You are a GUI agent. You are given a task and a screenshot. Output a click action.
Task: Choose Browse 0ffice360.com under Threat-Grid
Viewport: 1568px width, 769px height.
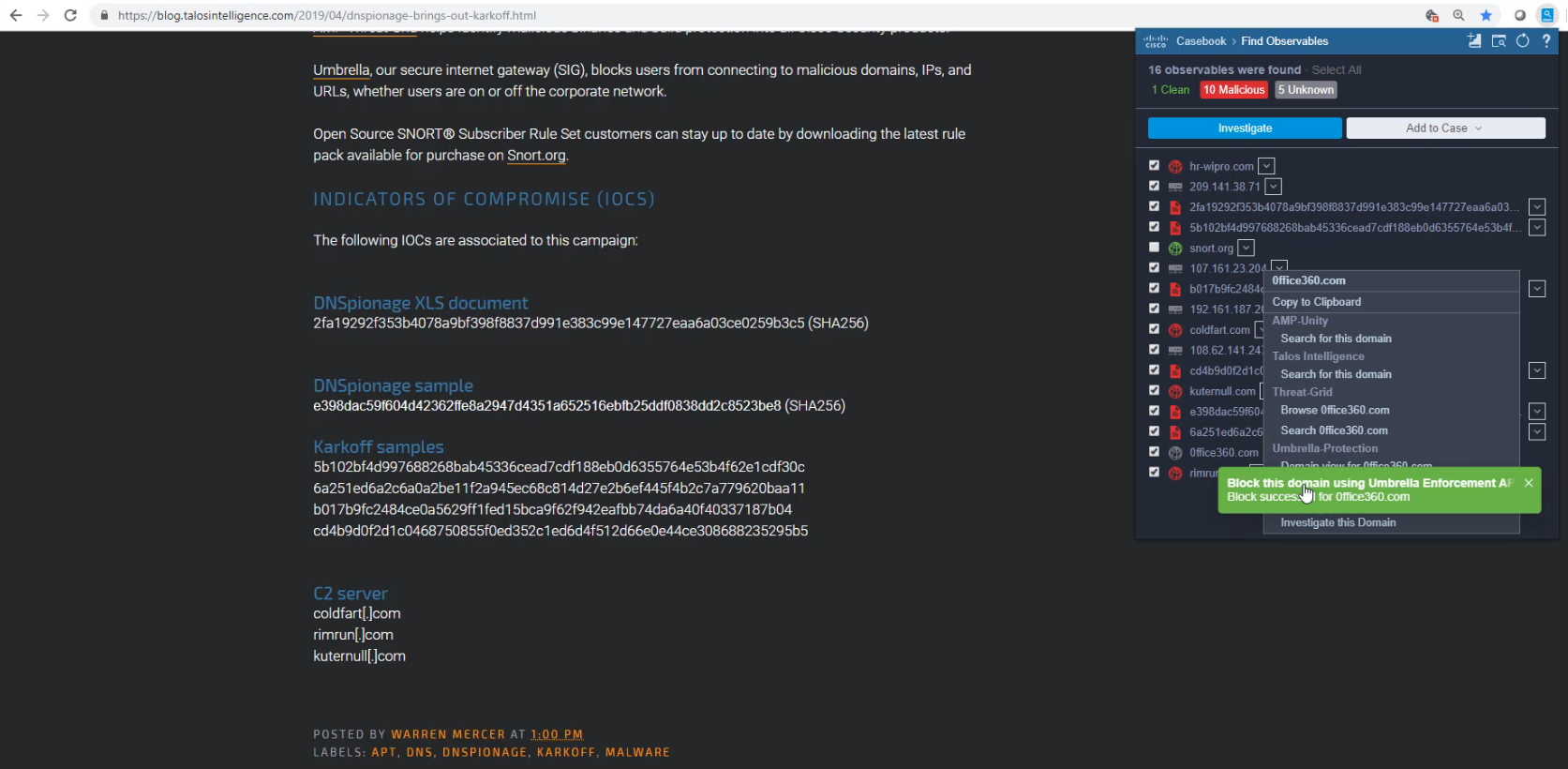click(1335, 411)
